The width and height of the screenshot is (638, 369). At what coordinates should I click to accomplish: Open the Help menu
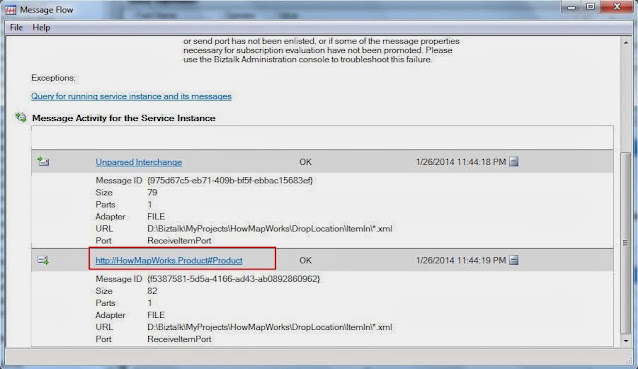pos(41,28)
